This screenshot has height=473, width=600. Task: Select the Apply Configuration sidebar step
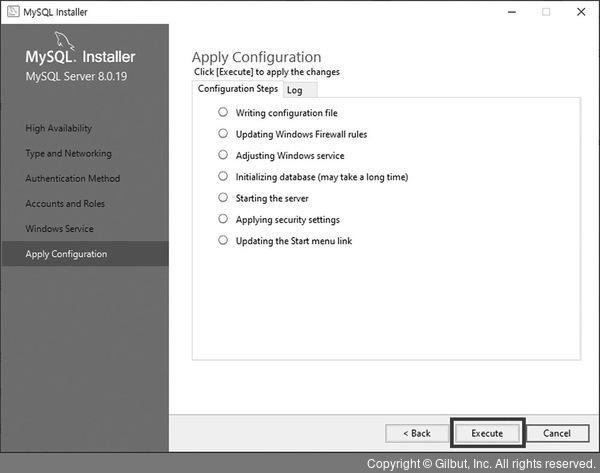(85, 254)
